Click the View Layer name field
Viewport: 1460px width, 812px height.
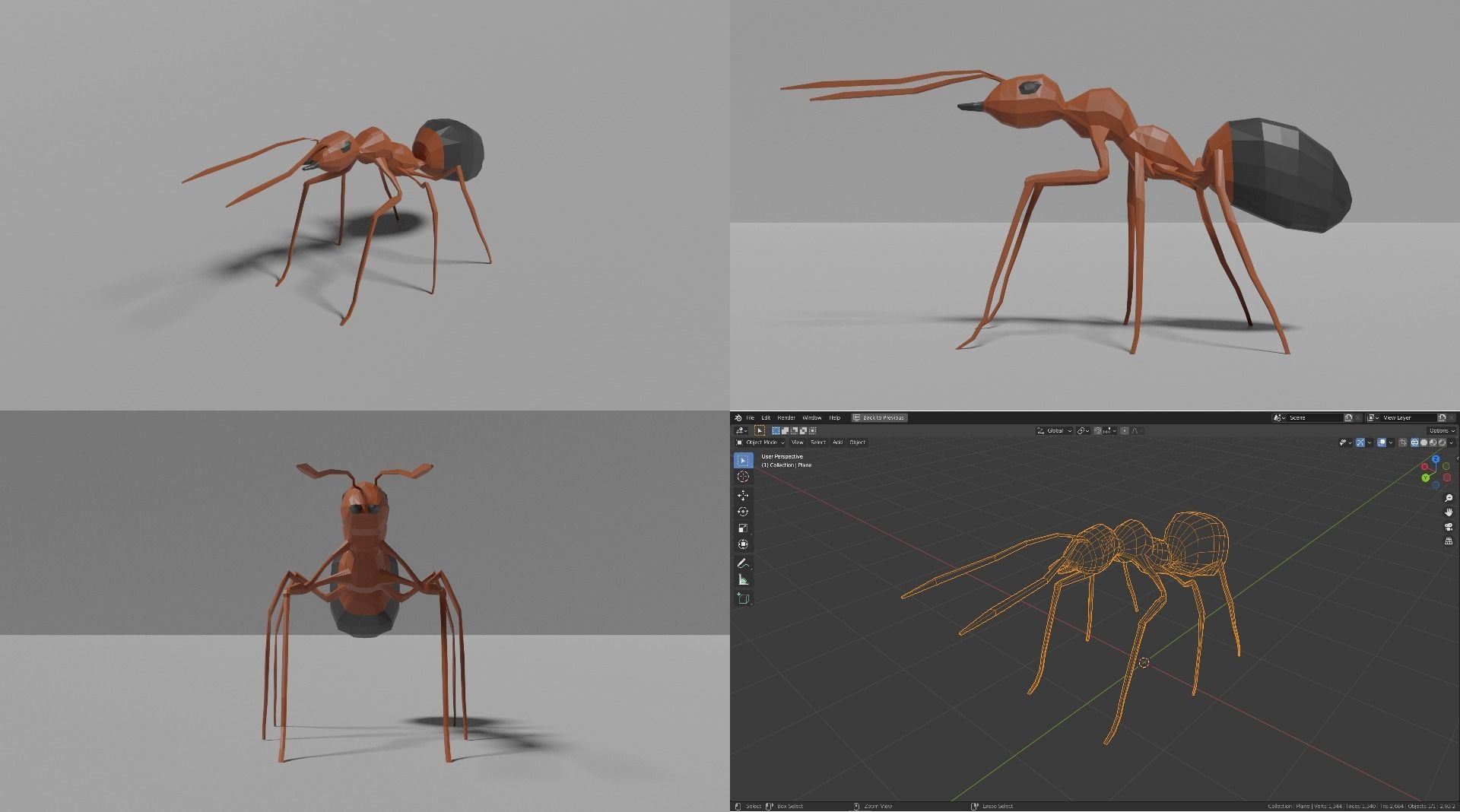click(x=1407, y=417)
